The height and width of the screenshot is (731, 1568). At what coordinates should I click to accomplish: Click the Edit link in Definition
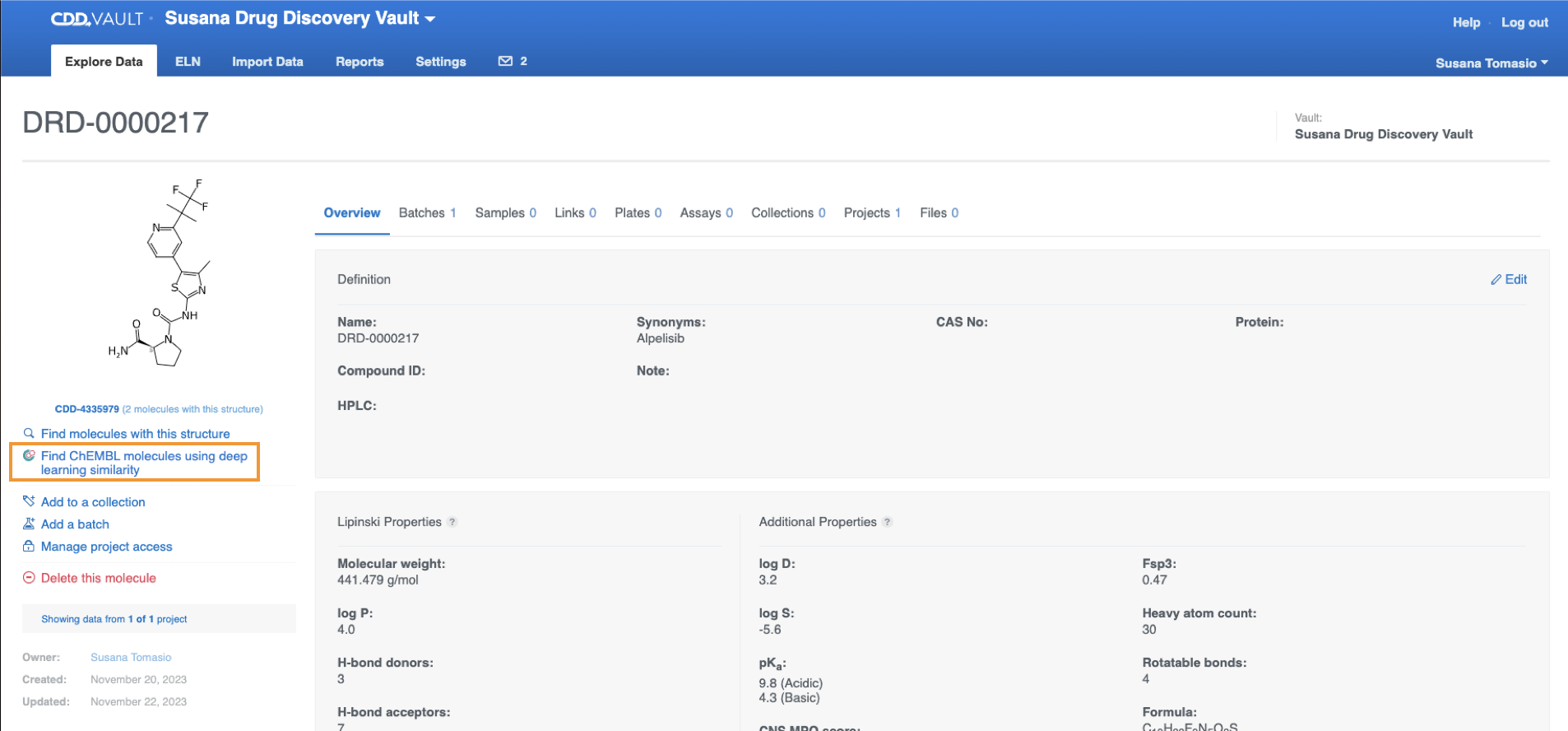pyautogui.click(x=1515, y=280)
